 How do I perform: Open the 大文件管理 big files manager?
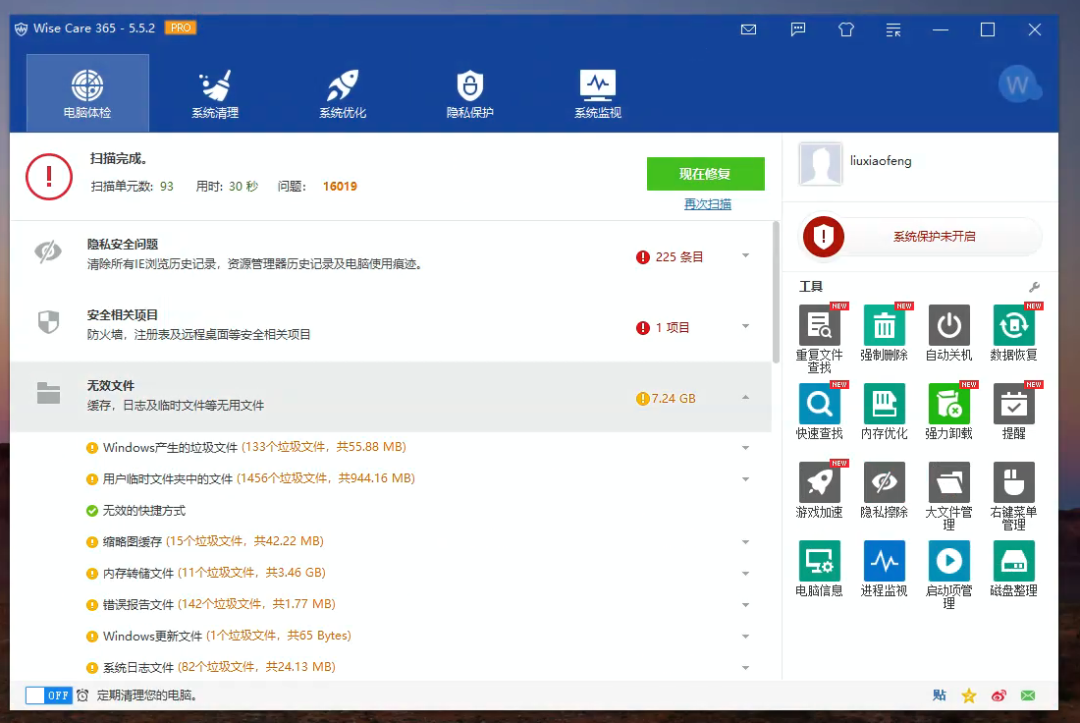click(x=948, y=496)
